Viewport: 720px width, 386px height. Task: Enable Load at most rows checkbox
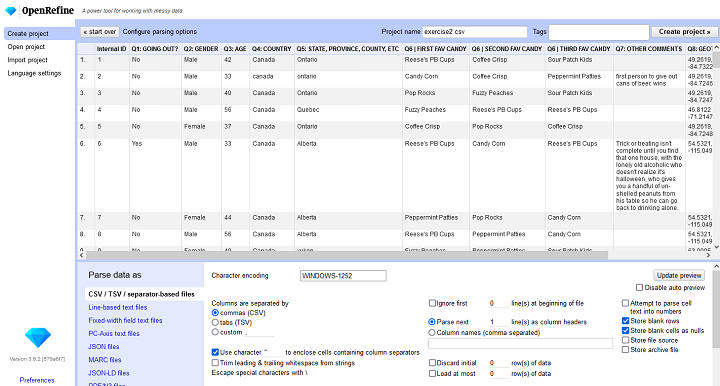coord(432,374)
